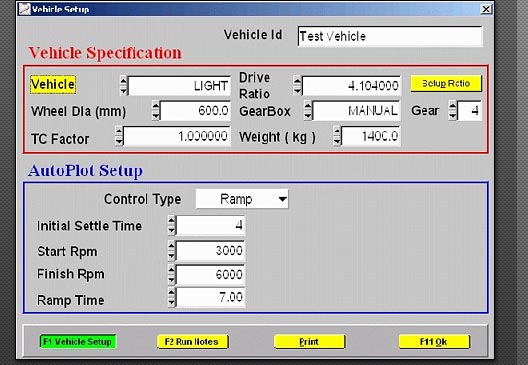This screenshot has height=365, width=528.
Task: Click the yellow Setup Ratio button
Action: click(x=446, y=84)
